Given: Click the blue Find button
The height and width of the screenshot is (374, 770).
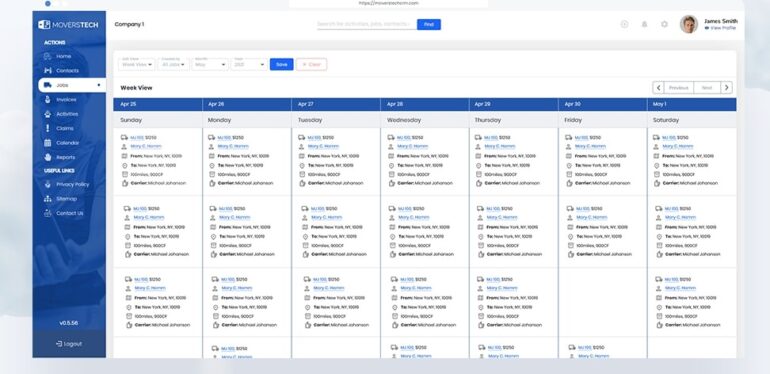Looking at the screenshot, I should point(429,25).
